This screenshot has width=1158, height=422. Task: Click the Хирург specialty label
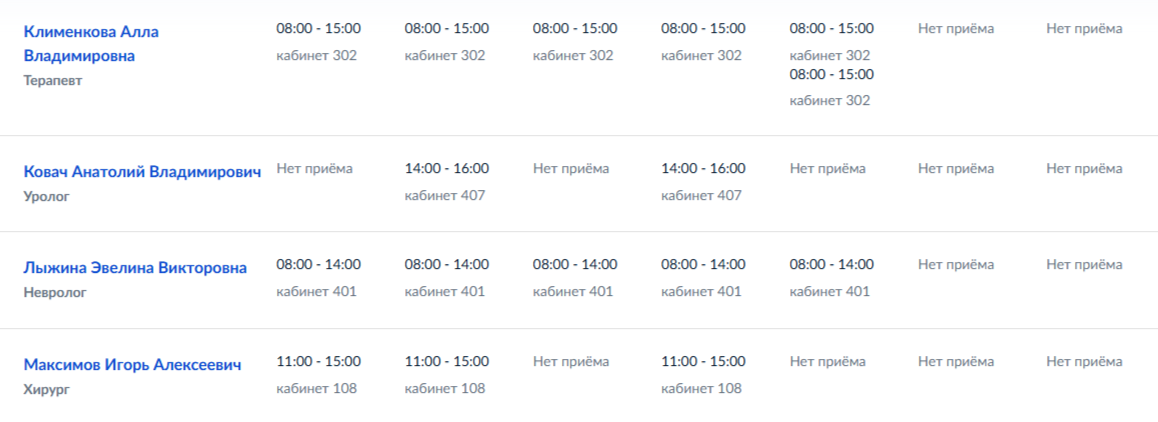point(46,389)
